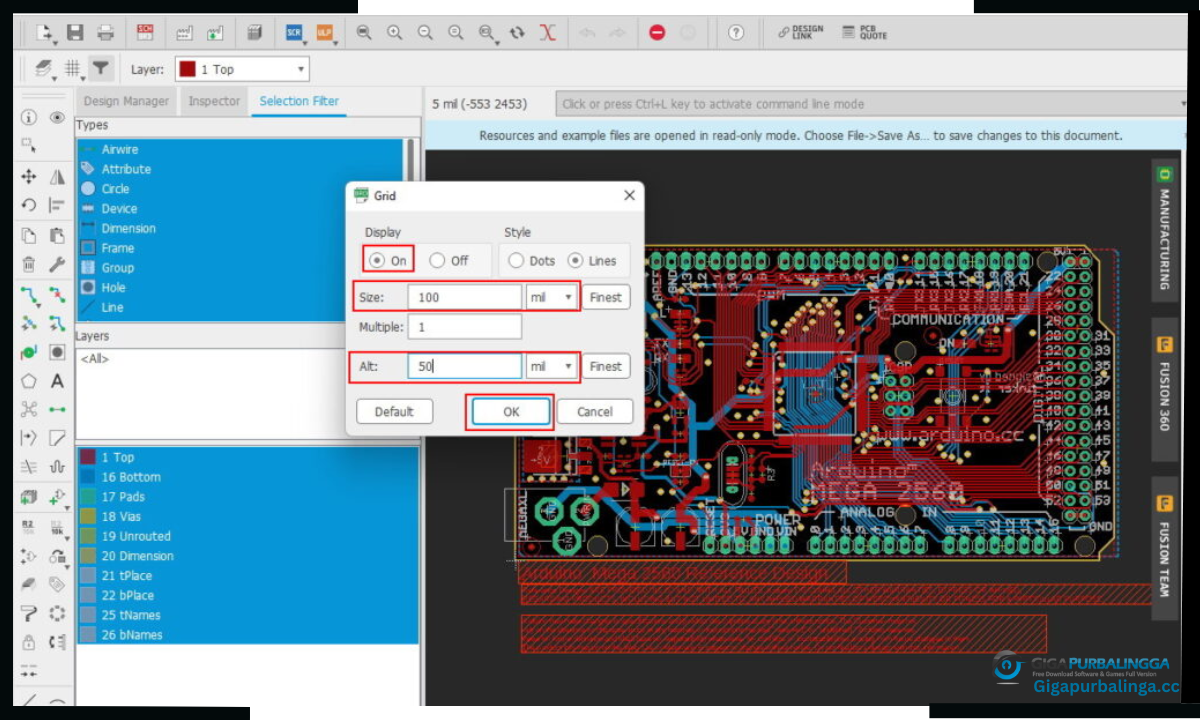This screenshot has height=720, width=1200.
Task: Select the Polygon tool in the left palette
Action: coord(29,381)
